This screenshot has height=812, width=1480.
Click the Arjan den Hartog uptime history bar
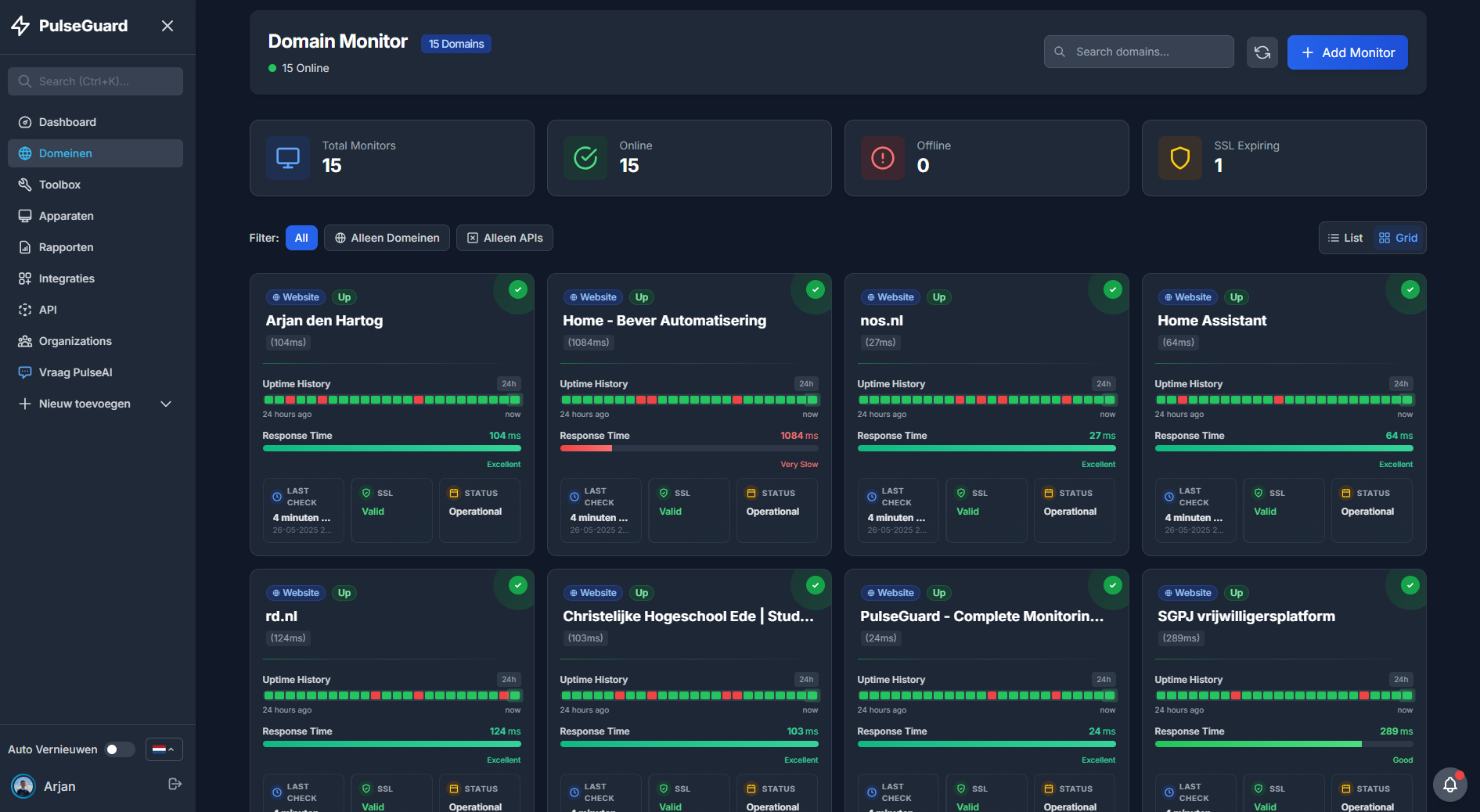coord(392,400)
